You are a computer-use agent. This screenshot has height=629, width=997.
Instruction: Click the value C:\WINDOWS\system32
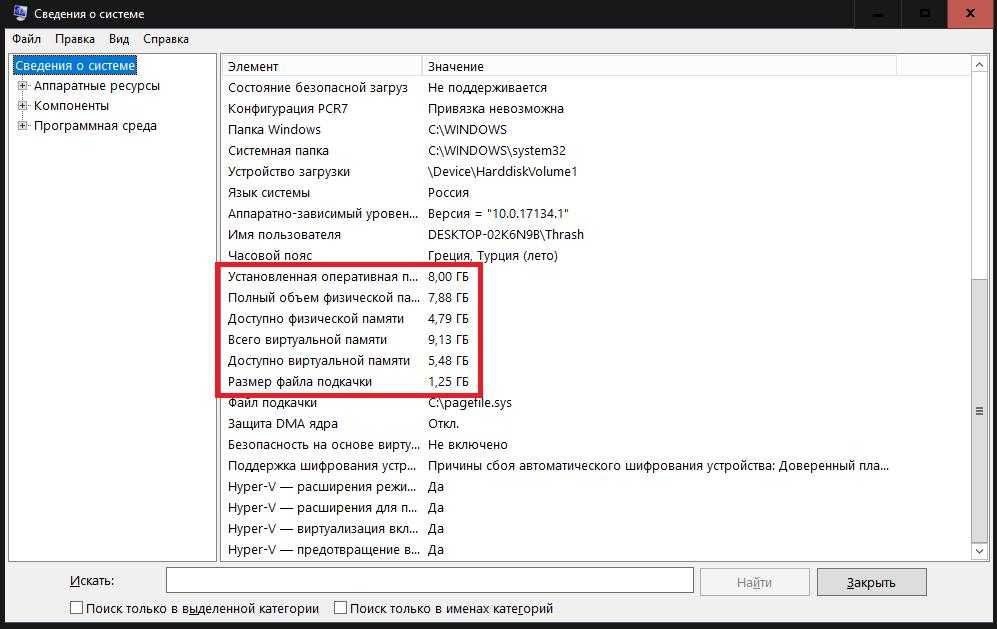(x=497, y=151)
